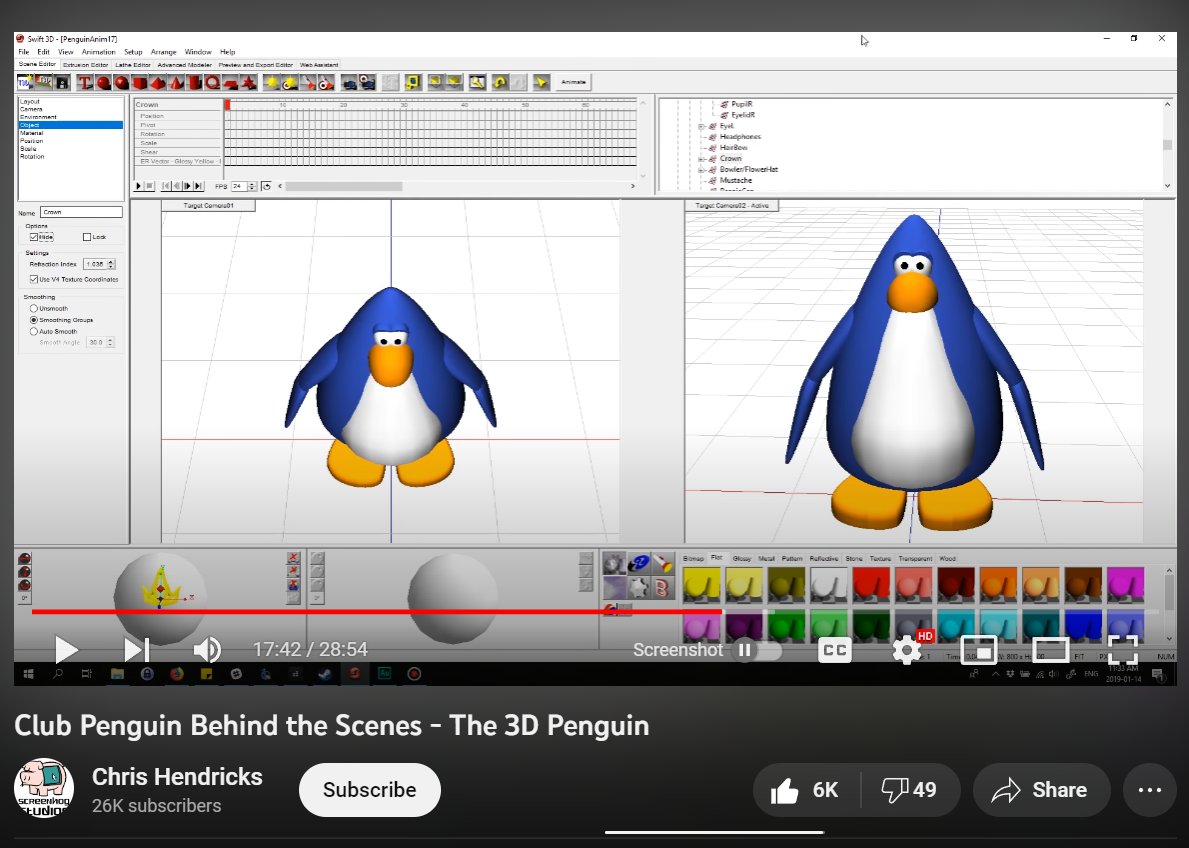Select the Create Text tool icon
The height and width of the screenshot is (848, 1189).
pyautogui.click(x=85, y=83)
